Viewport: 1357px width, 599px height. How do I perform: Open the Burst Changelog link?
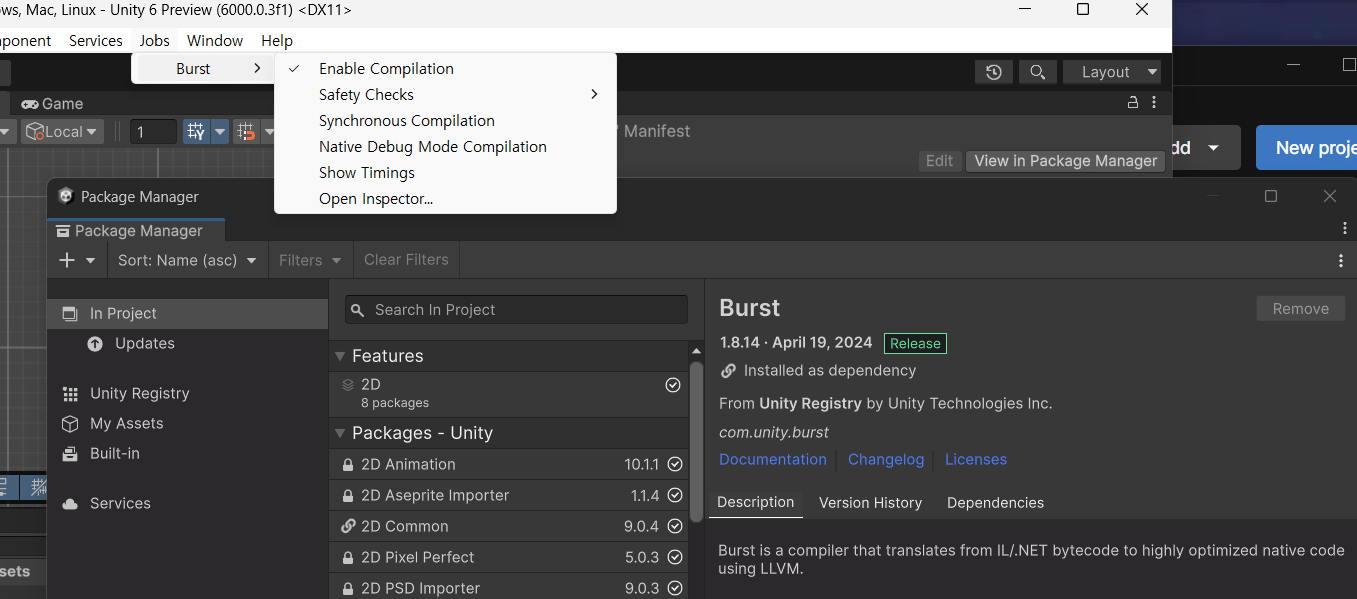(x=886, y=460)
